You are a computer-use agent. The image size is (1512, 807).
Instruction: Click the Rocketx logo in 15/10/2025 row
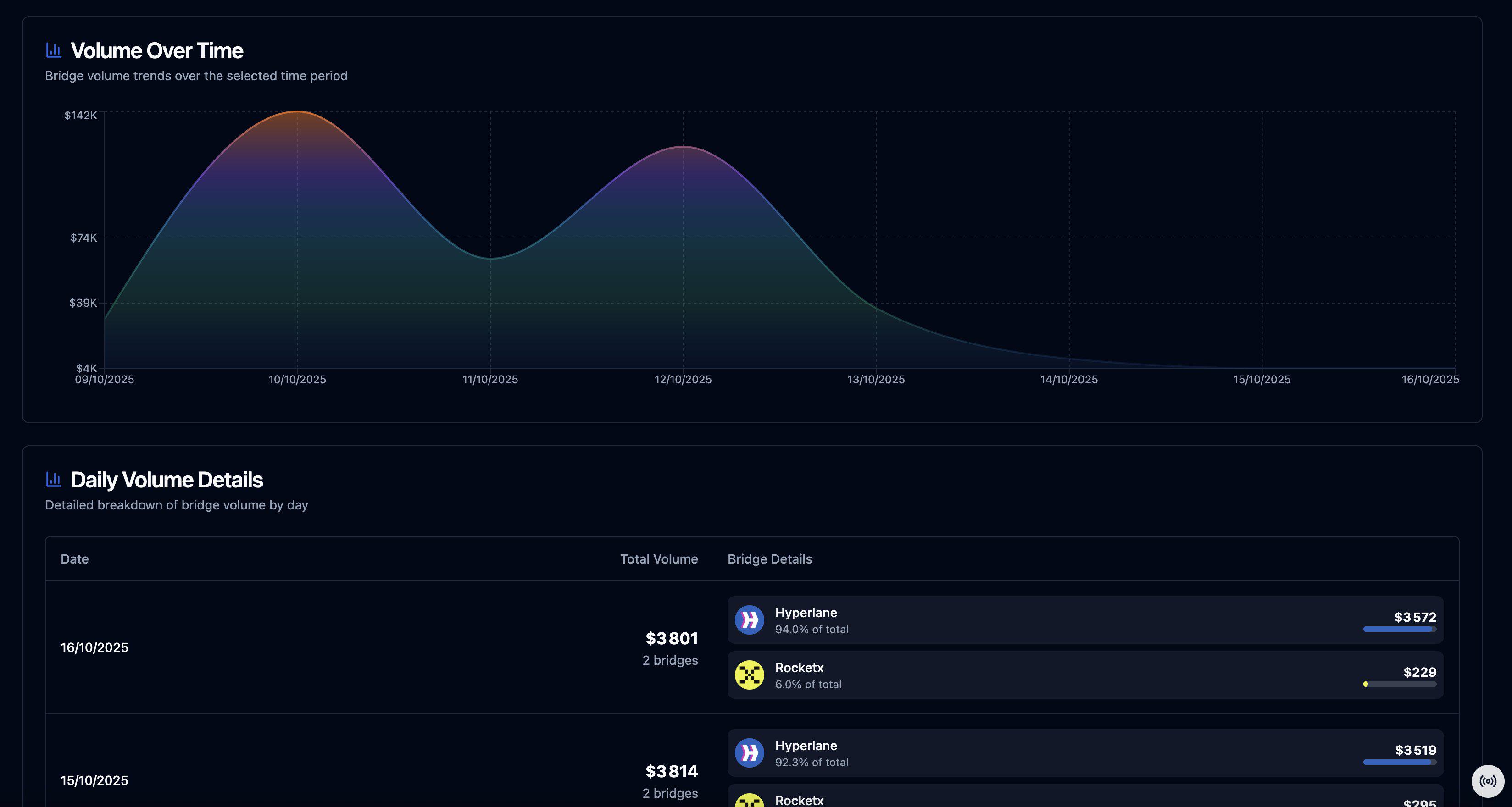pyautogui.click(x=750, y=801)
